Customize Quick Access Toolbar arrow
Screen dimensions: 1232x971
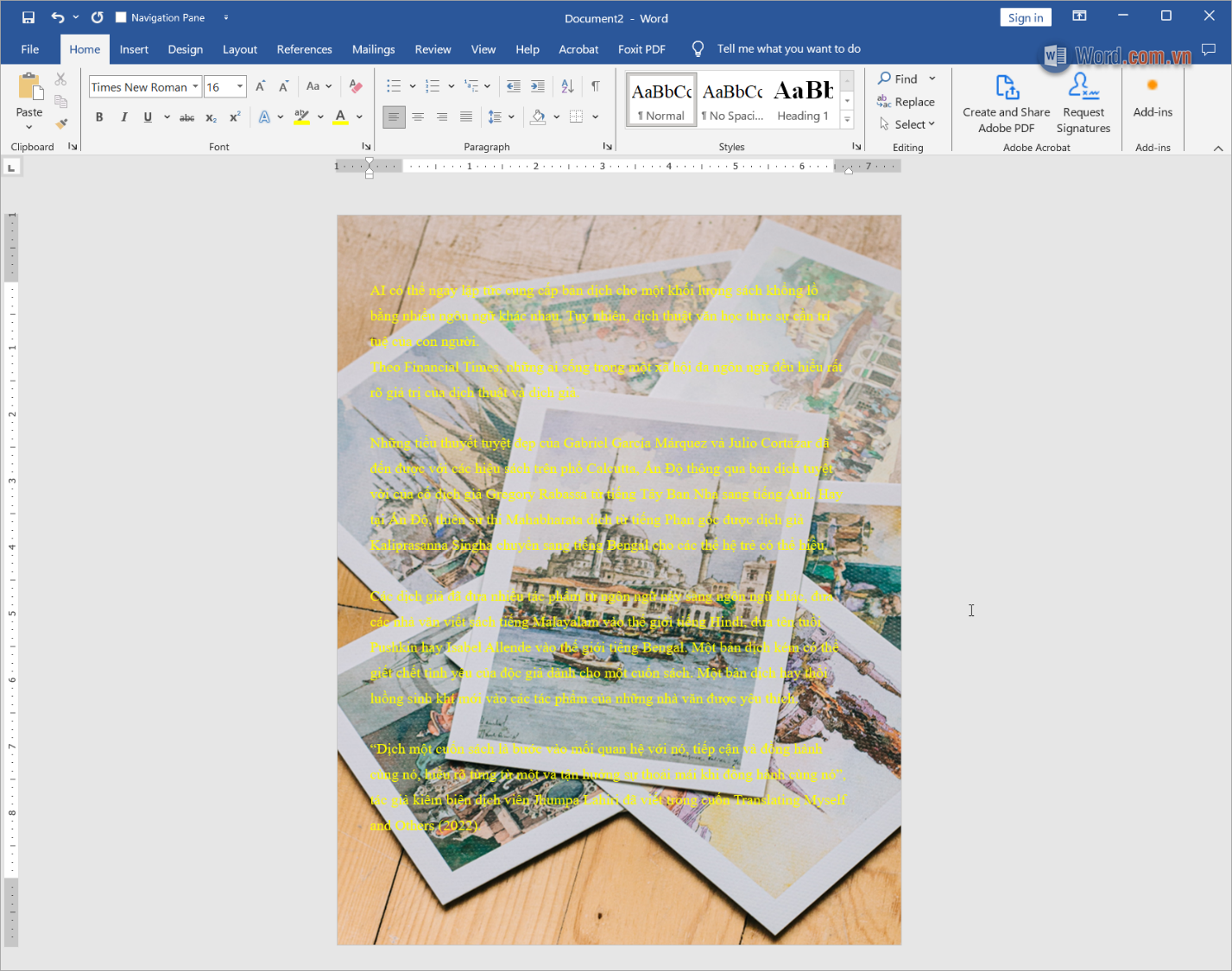click(x=226, y=17)
